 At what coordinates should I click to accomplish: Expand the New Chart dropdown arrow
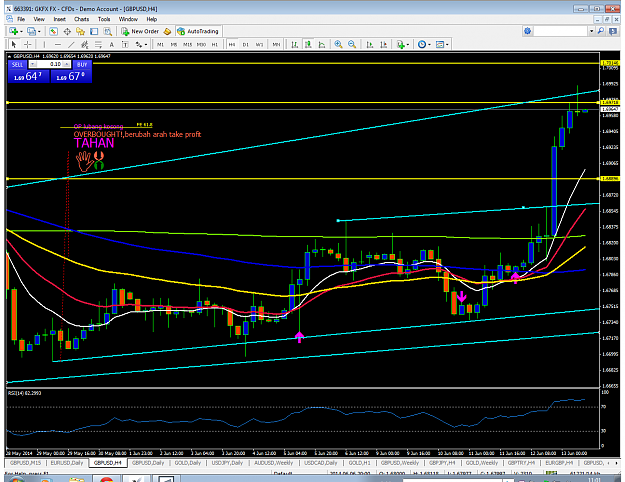(x=21, y=31)
